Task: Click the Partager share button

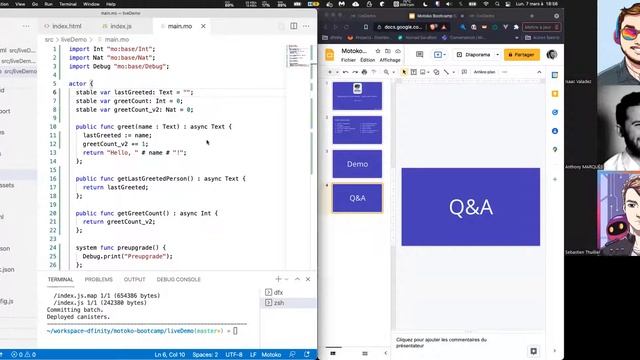Action: click(x=522, y=55)
